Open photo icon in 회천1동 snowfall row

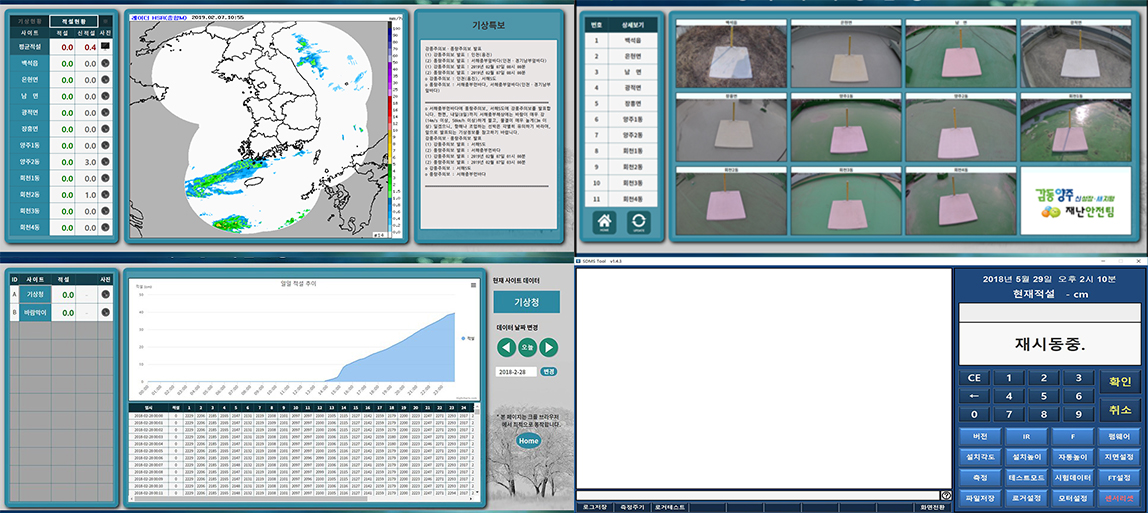[105, 179]
